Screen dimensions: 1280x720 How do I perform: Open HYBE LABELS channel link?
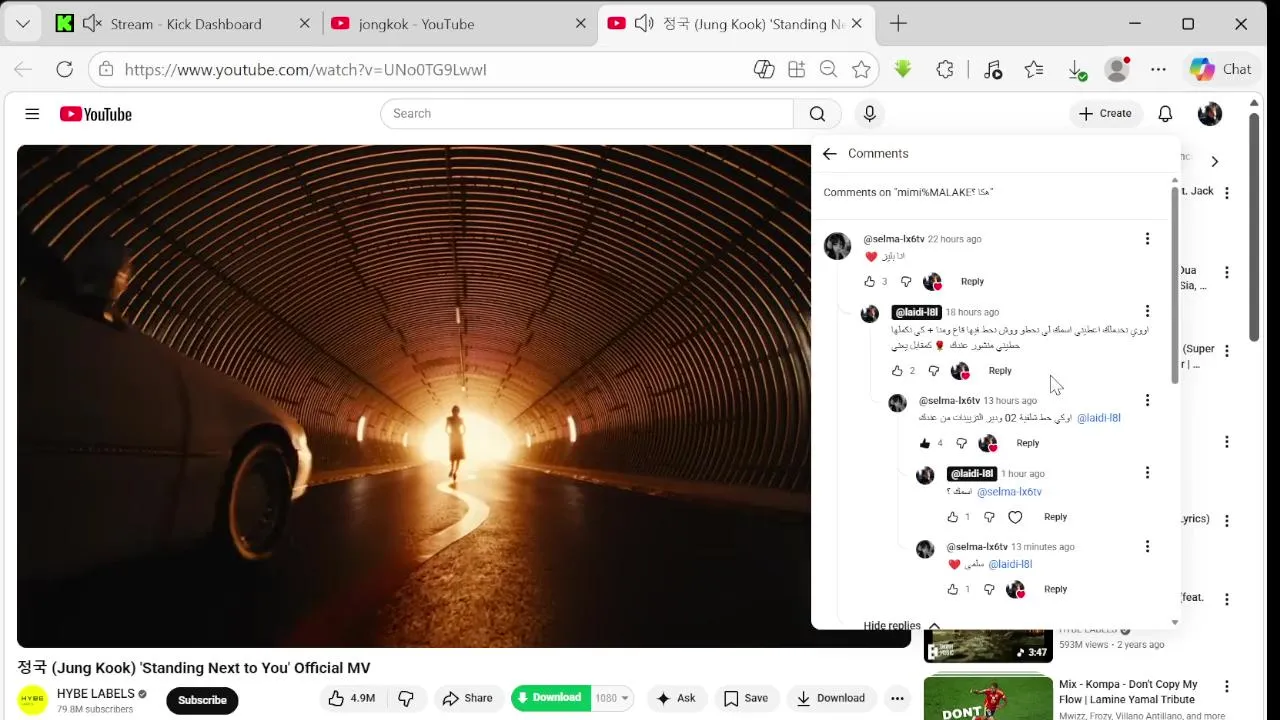(x=96, y=694)
